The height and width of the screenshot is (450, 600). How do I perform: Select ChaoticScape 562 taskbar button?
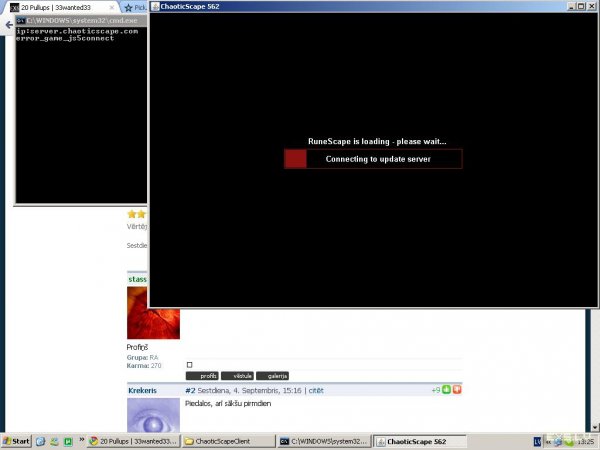419,441
